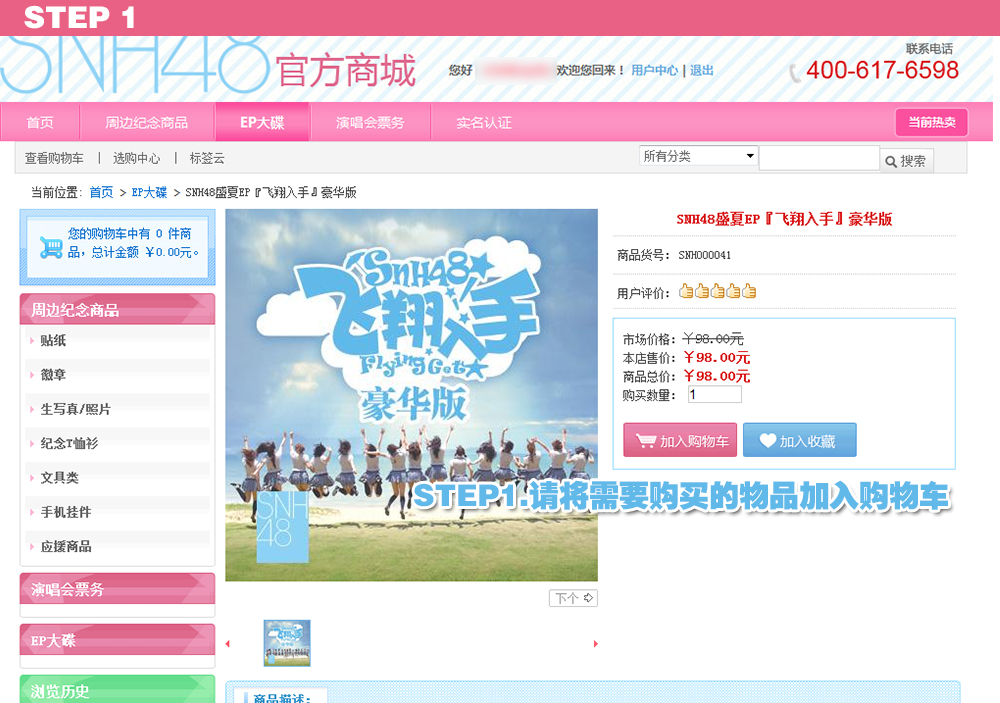This screenshot has height=703, width=1000.
Task: Click the 退出 logout link
Action: [x=702, y=70]
